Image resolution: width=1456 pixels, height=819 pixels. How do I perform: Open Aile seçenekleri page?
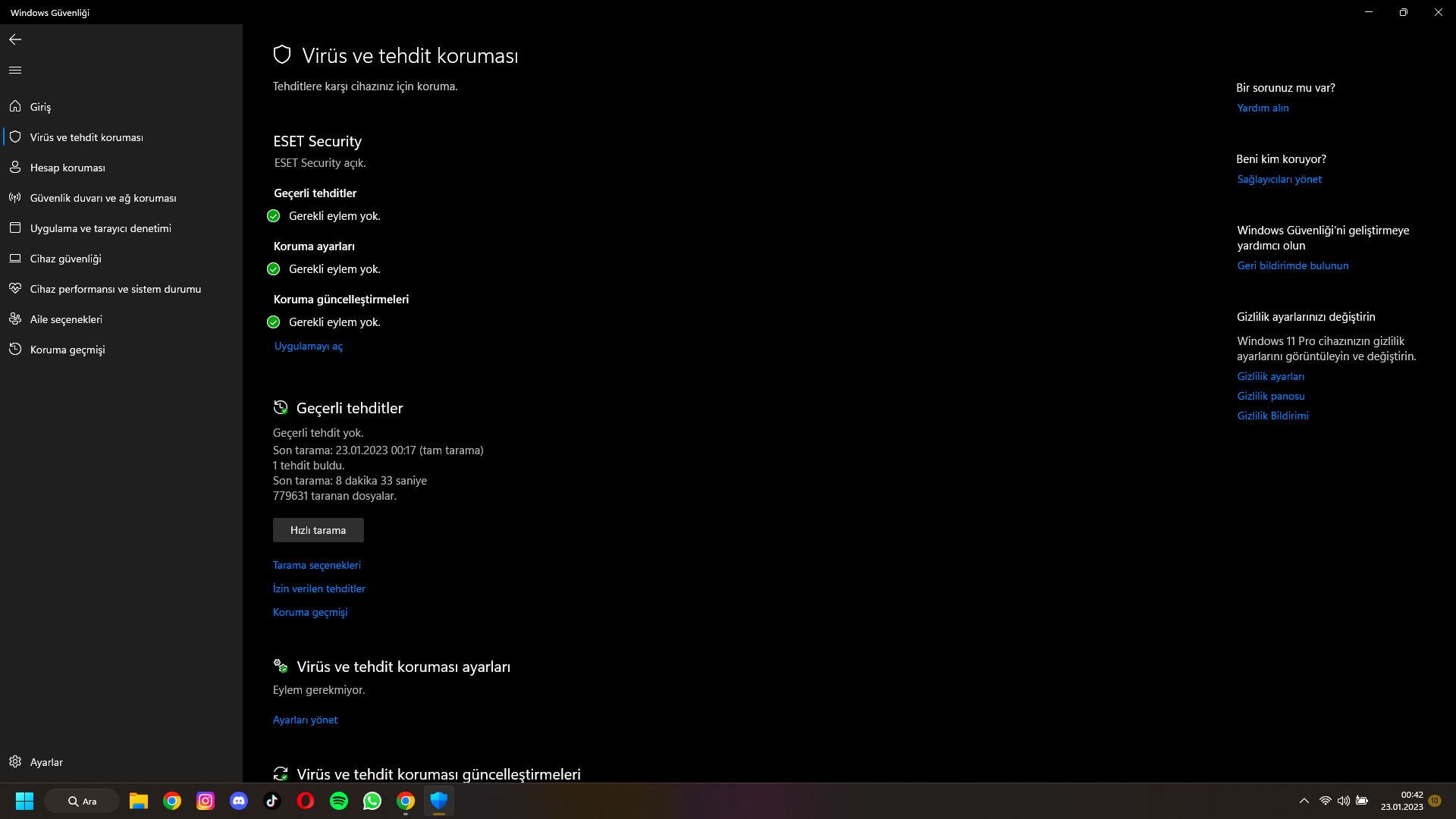pyautogui.click(x=66, y=319)
